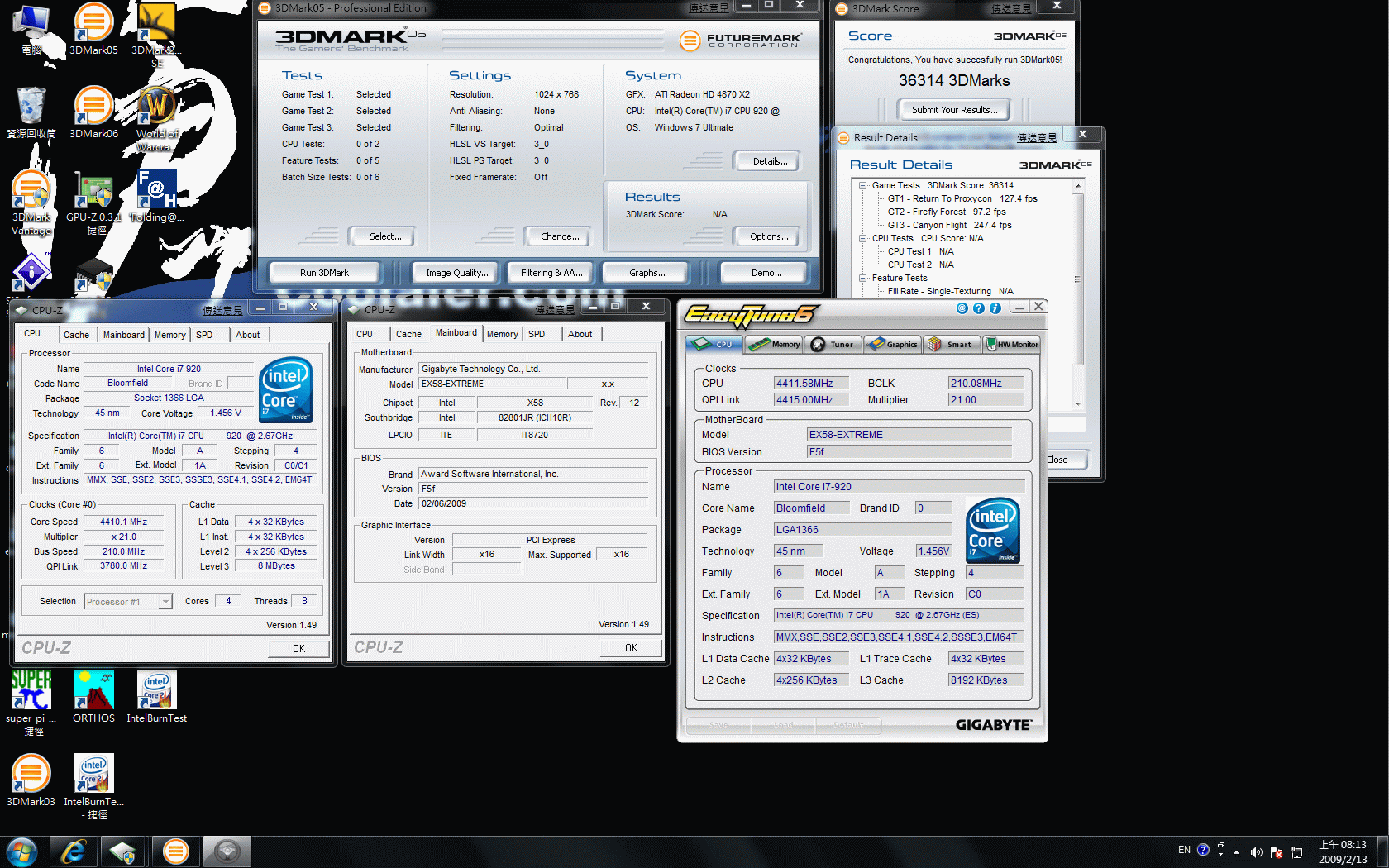1389x868 pixels.
Task: Select GT2 - Firefly Forest row
Action: pos(947,212)
